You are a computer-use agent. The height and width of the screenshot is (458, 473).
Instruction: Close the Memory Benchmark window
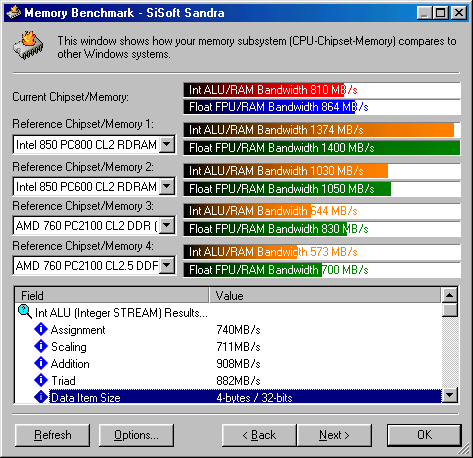(459, 13)
